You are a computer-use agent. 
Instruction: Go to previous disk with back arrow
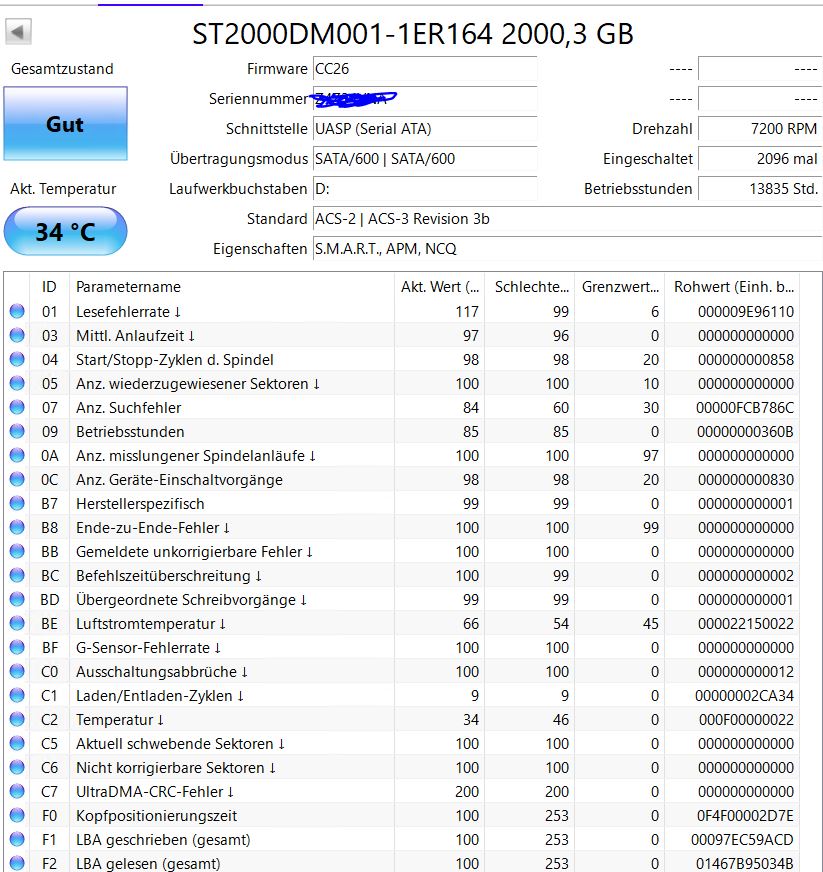[x=18, y=32]
